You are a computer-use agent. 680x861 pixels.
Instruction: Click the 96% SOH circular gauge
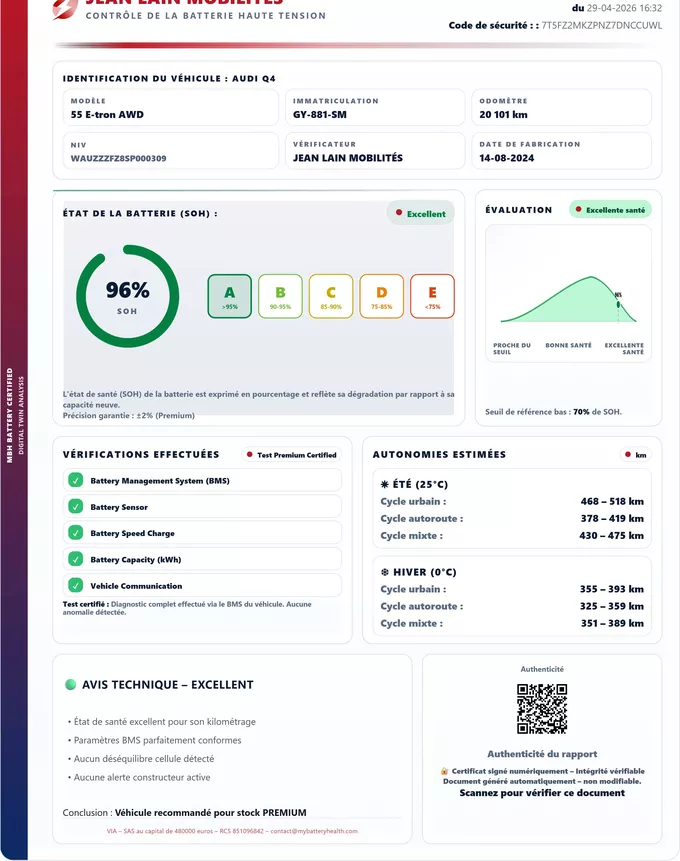(x=127, y=297)
